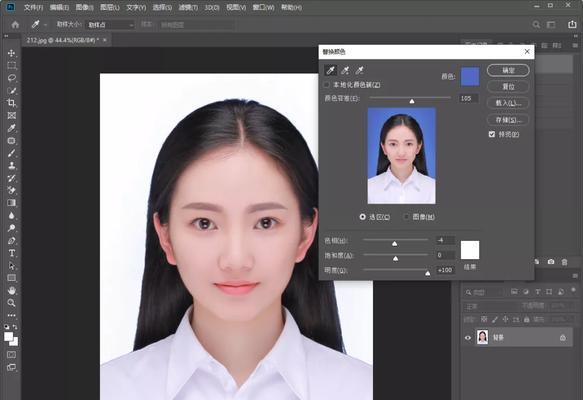Toggle the Preview checkbox
The width and height of the screenshot is (583, 400).
point(492,134)
